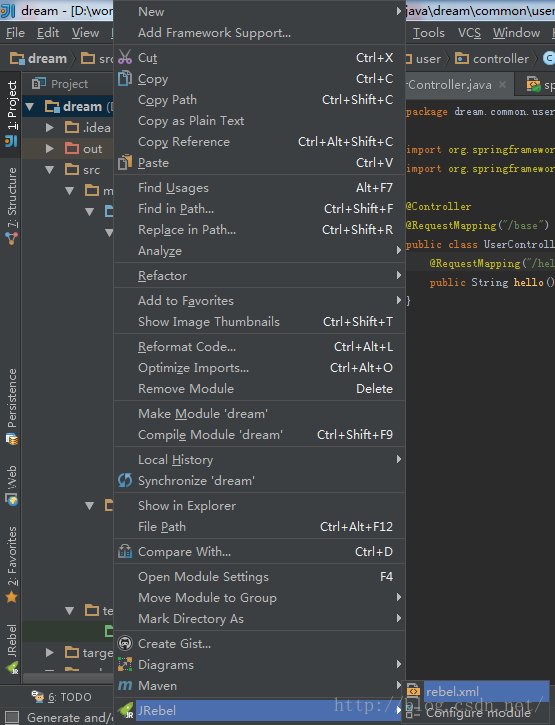Image resolution: width=555 pixels, height=725 pixels.
Task: Click the Web tool window icon
Action: (12, 499)
